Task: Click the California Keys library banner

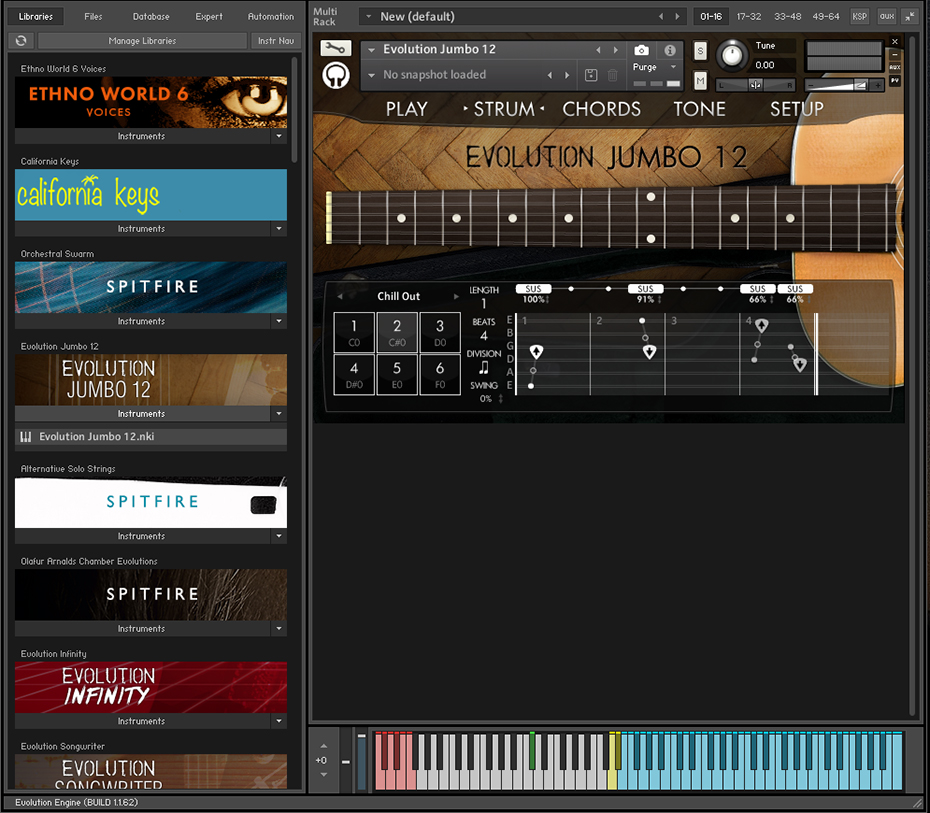Action: [x=151, y=195]
